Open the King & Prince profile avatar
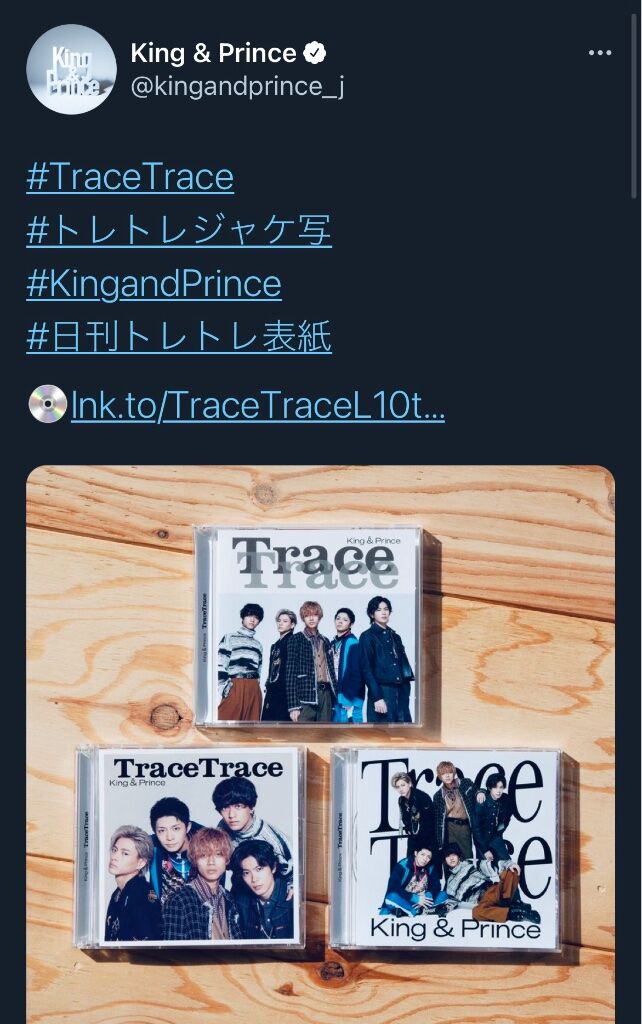The image size is (642, 1024). tap(71, 69)
